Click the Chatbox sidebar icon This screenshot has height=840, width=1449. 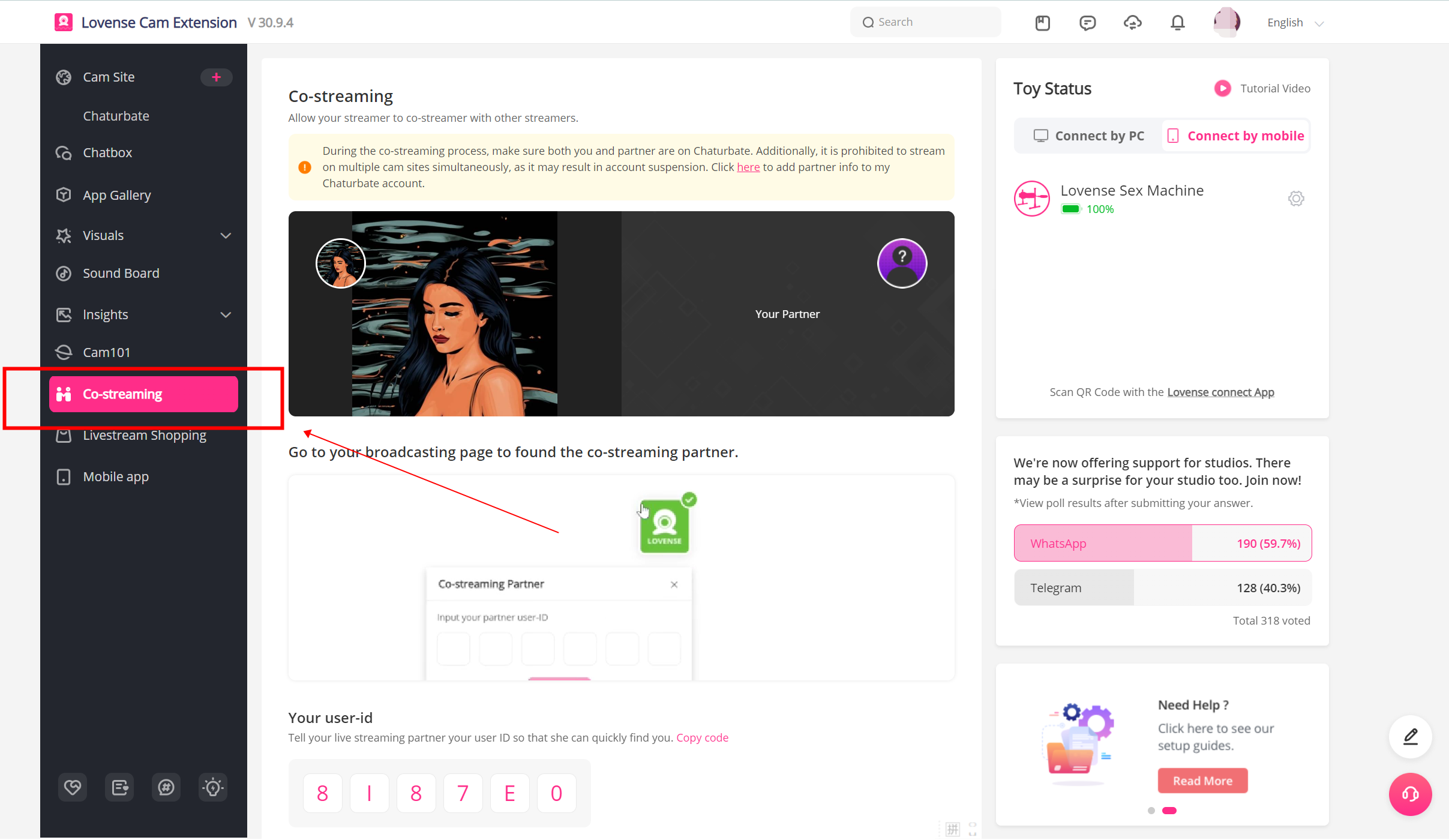click(x=64, y=152)
